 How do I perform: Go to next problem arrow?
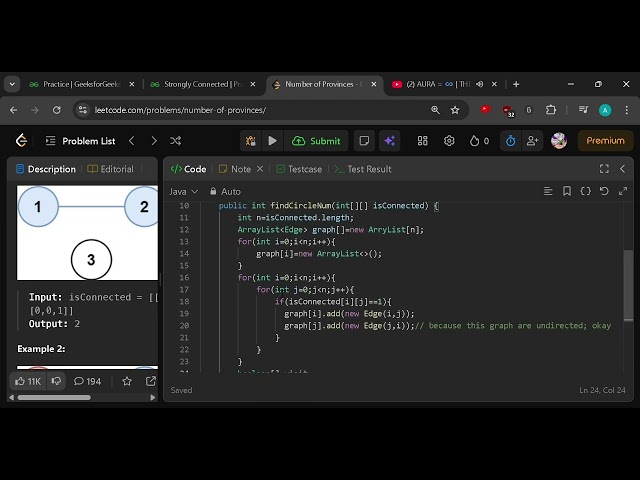153,141
